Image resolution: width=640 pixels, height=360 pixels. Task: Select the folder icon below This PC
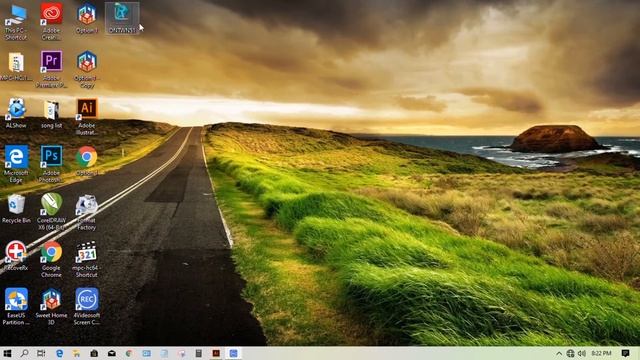pyautogui.click(x=16, y=66)
